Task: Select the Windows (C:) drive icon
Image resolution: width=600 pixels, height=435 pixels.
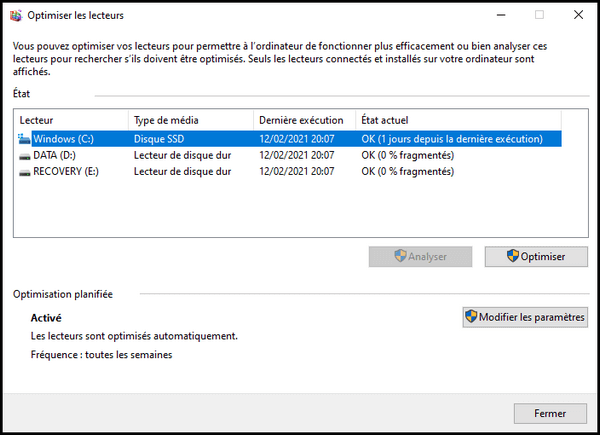Action: [24, 139]
